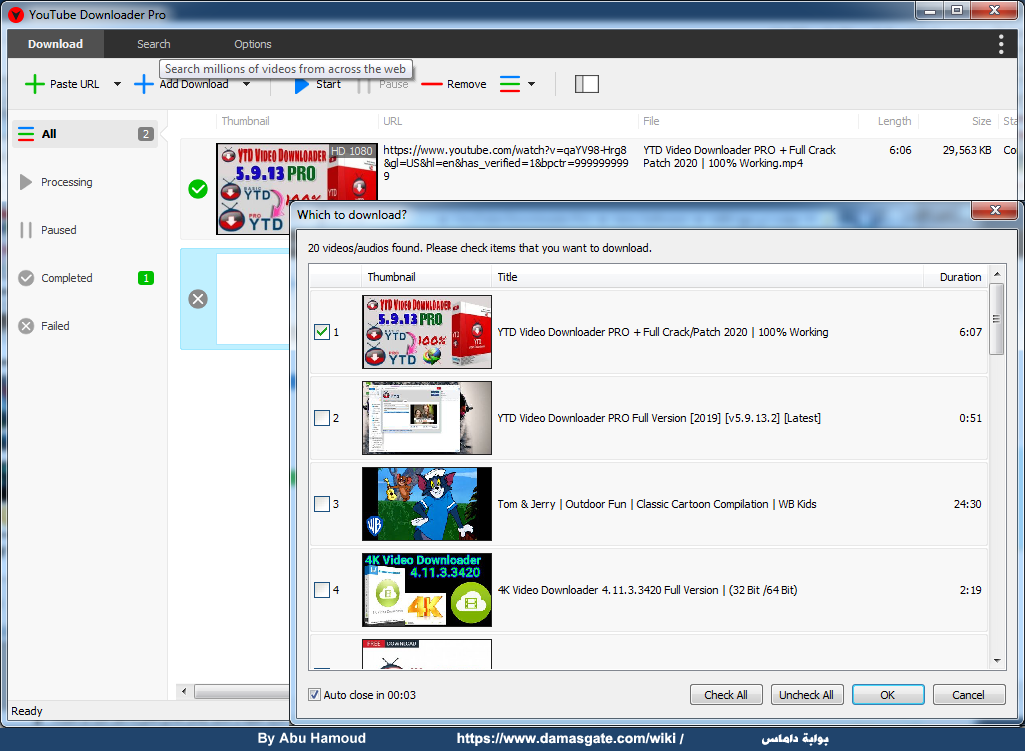Click the Paused bars icon in sidebar
The image size is (1025, 751).
25,230
